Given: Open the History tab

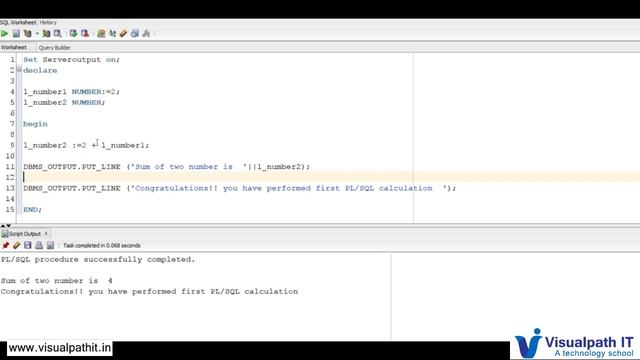Looking at the screenshot, I should (48, 22).
